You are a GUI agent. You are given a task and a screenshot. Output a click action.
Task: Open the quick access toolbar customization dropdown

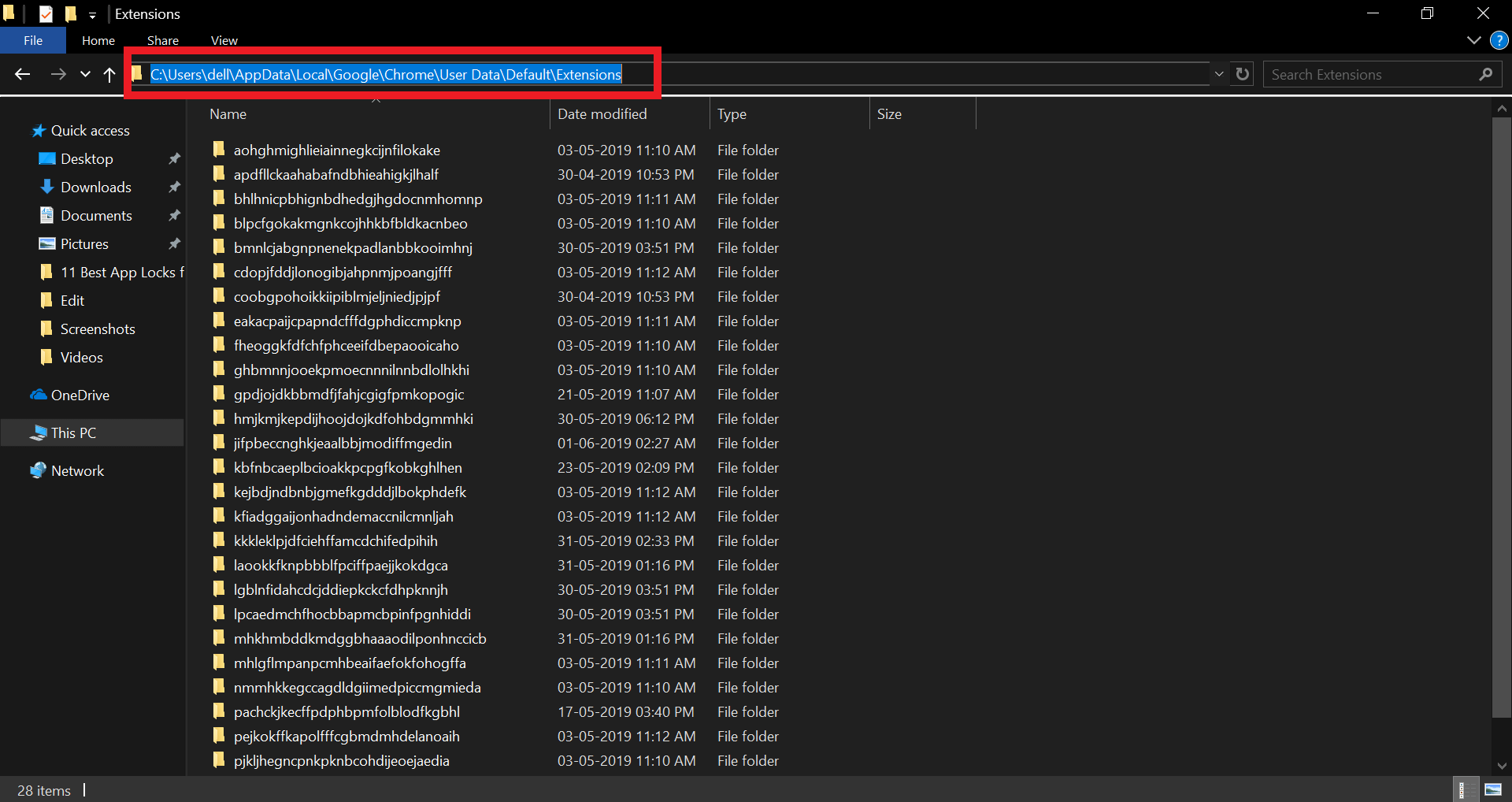[x=92, y=14]
